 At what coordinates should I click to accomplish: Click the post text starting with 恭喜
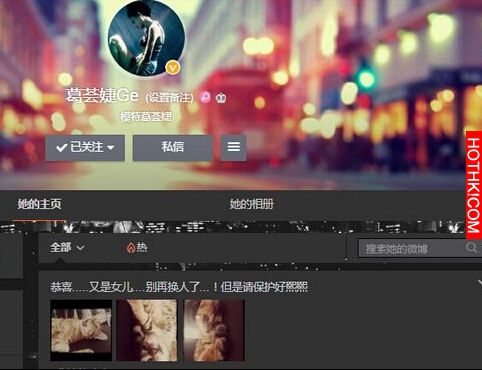[179, 287]
